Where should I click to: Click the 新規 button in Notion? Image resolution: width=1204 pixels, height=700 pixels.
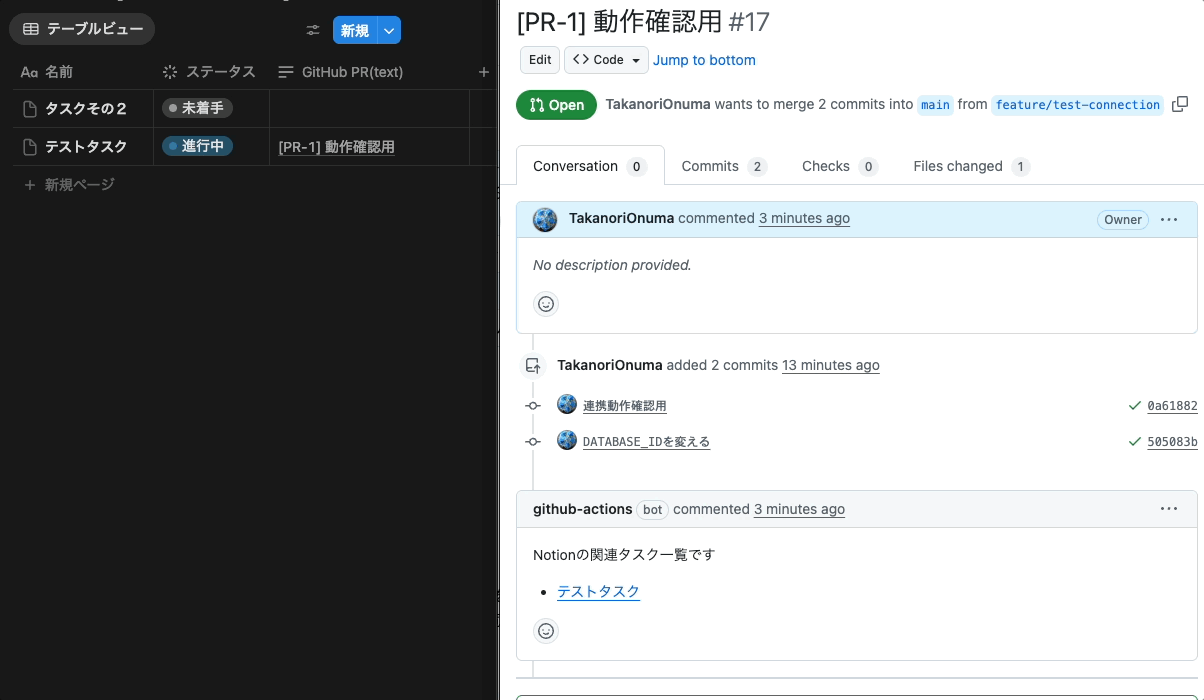pos(355,31)
